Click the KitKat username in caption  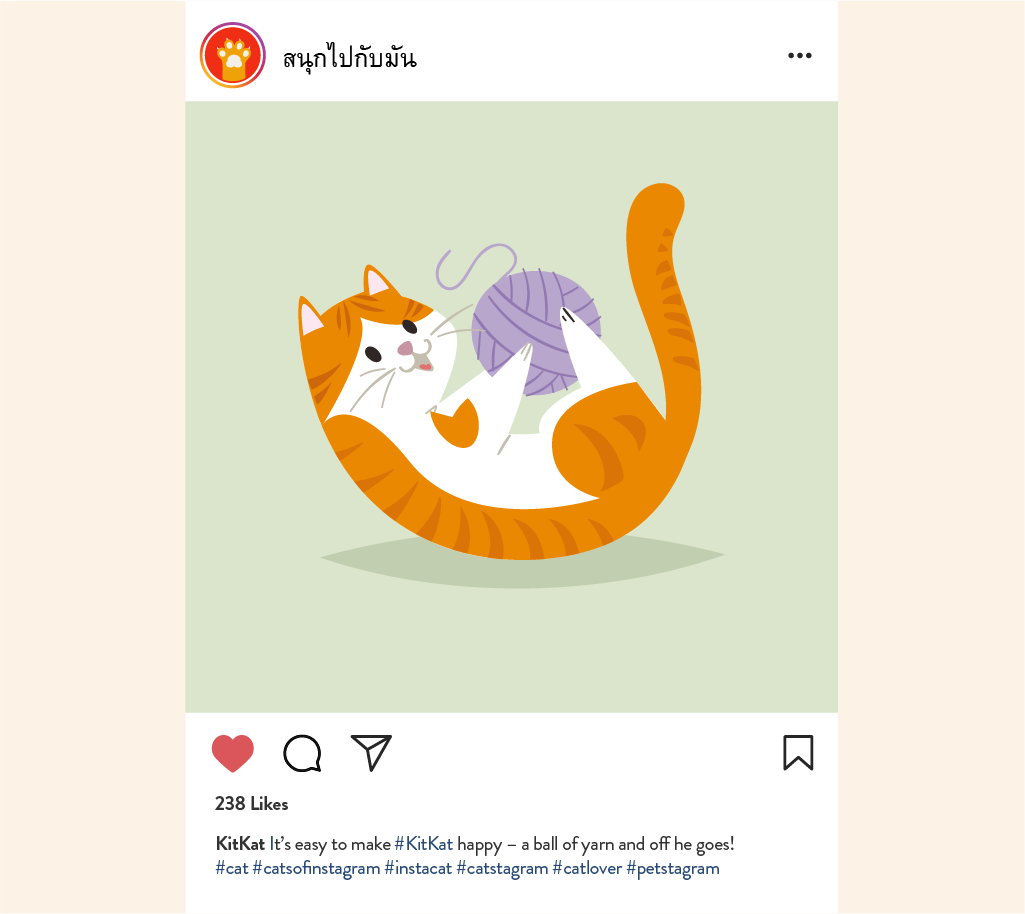pyautogui.click(x=240, y=843)
